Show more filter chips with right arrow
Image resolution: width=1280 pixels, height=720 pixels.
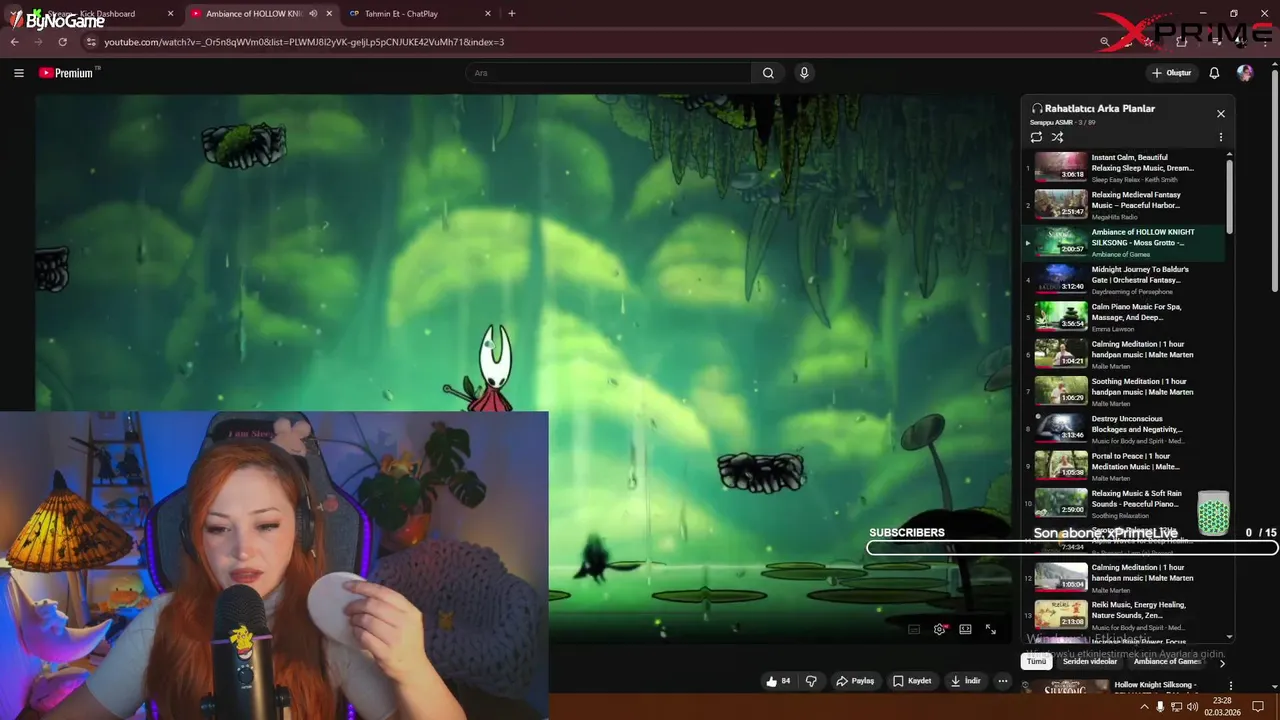[x=1221, y=662]
